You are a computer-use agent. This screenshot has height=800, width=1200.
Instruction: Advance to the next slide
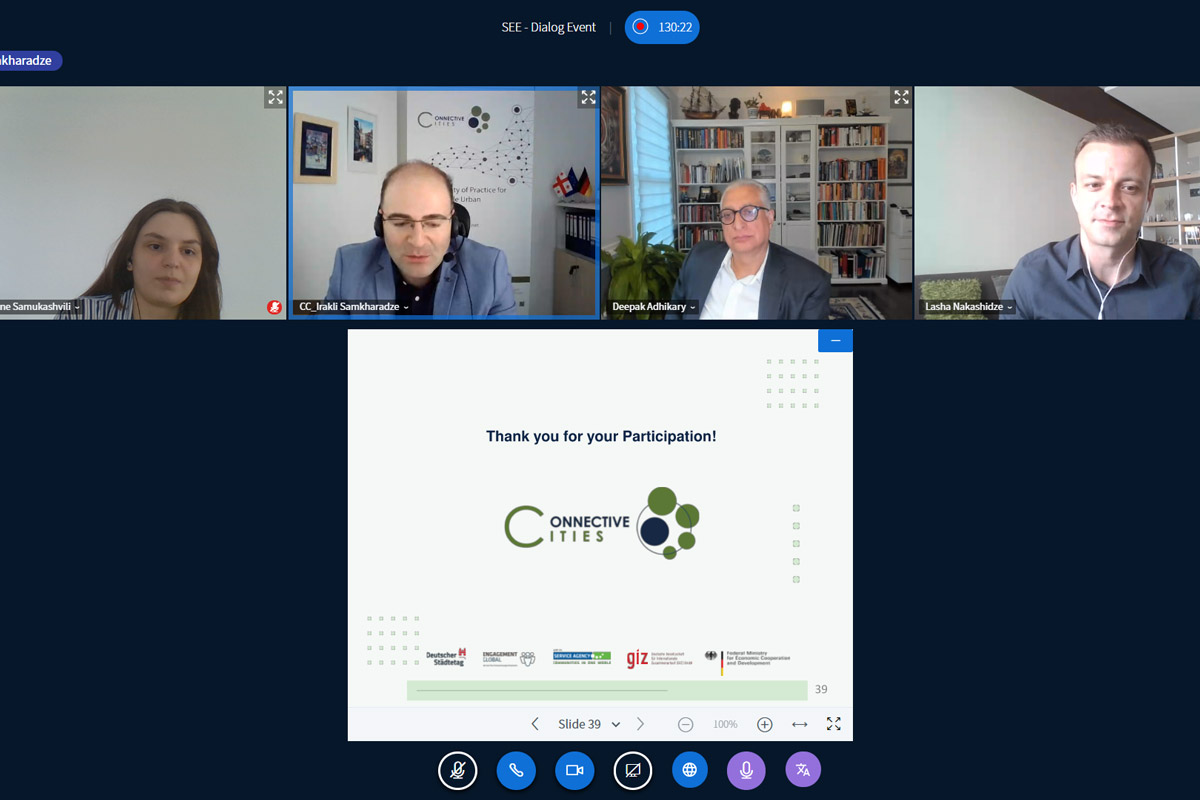coord(641,724)
